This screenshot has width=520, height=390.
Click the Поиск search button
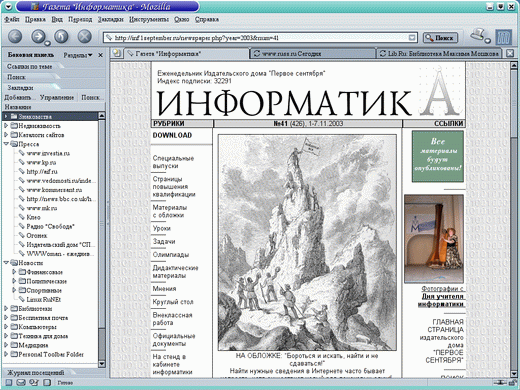[440, 38]
